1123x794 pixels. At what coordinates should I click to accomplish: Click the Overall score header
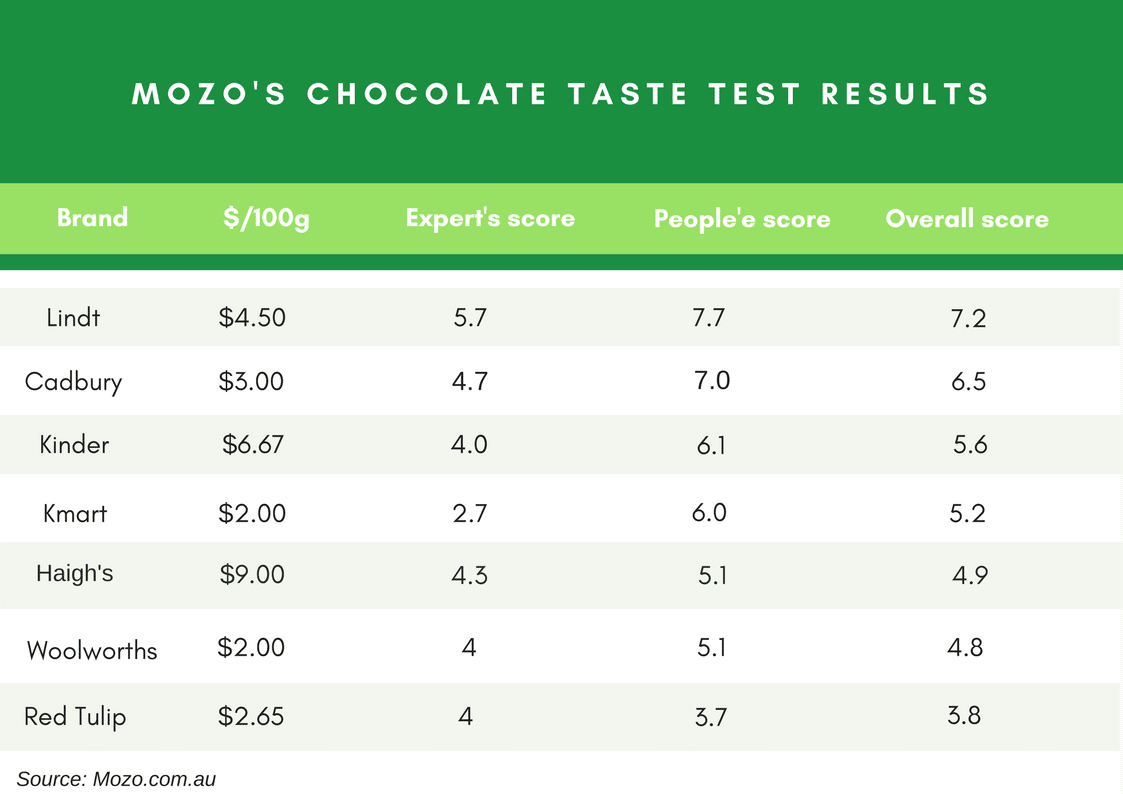pyautogui.click(x=967, y=218)
